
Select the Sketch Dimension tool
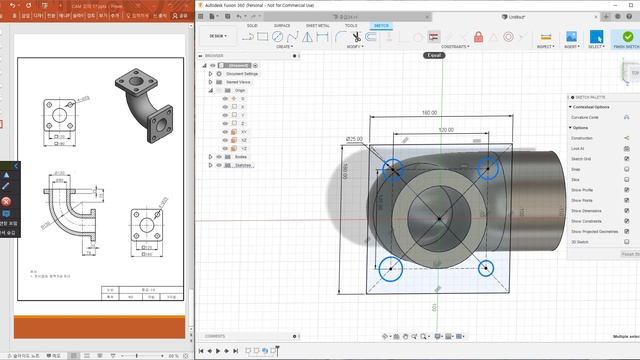point(322,37)
